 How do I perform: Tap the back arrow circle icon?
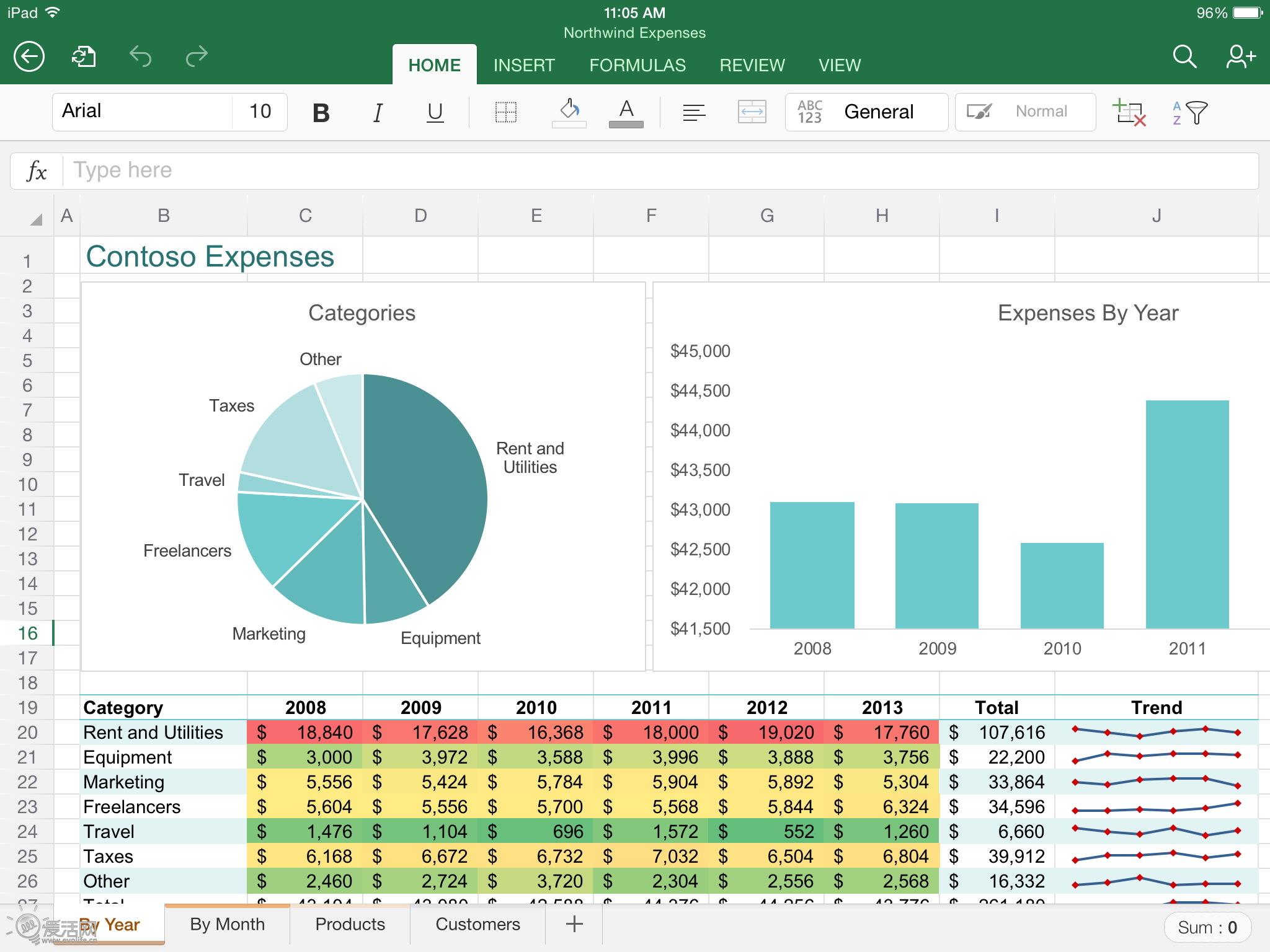[29, 58]
